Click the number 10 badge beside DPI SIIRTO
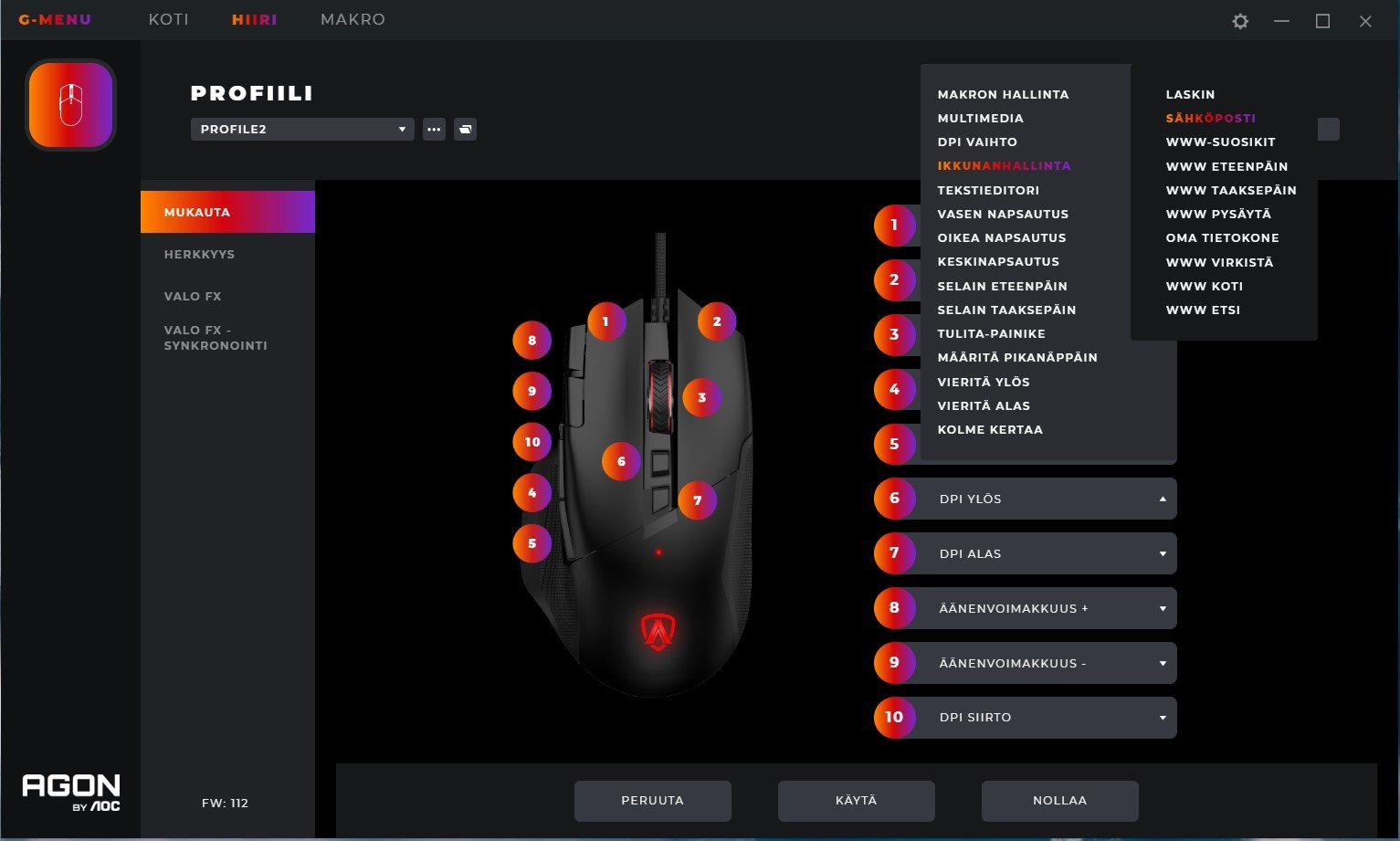Screen dimensions: 1400x841 click(x=894, y=718)
